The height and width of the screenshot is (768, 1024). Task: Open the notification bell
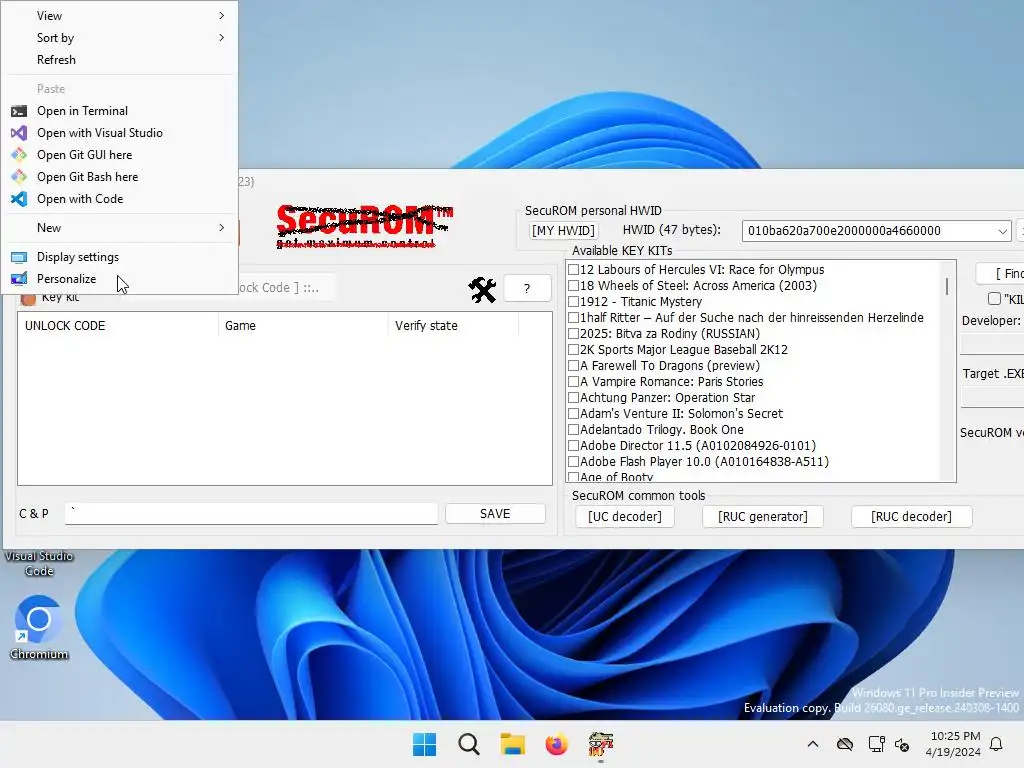[997, 744]
